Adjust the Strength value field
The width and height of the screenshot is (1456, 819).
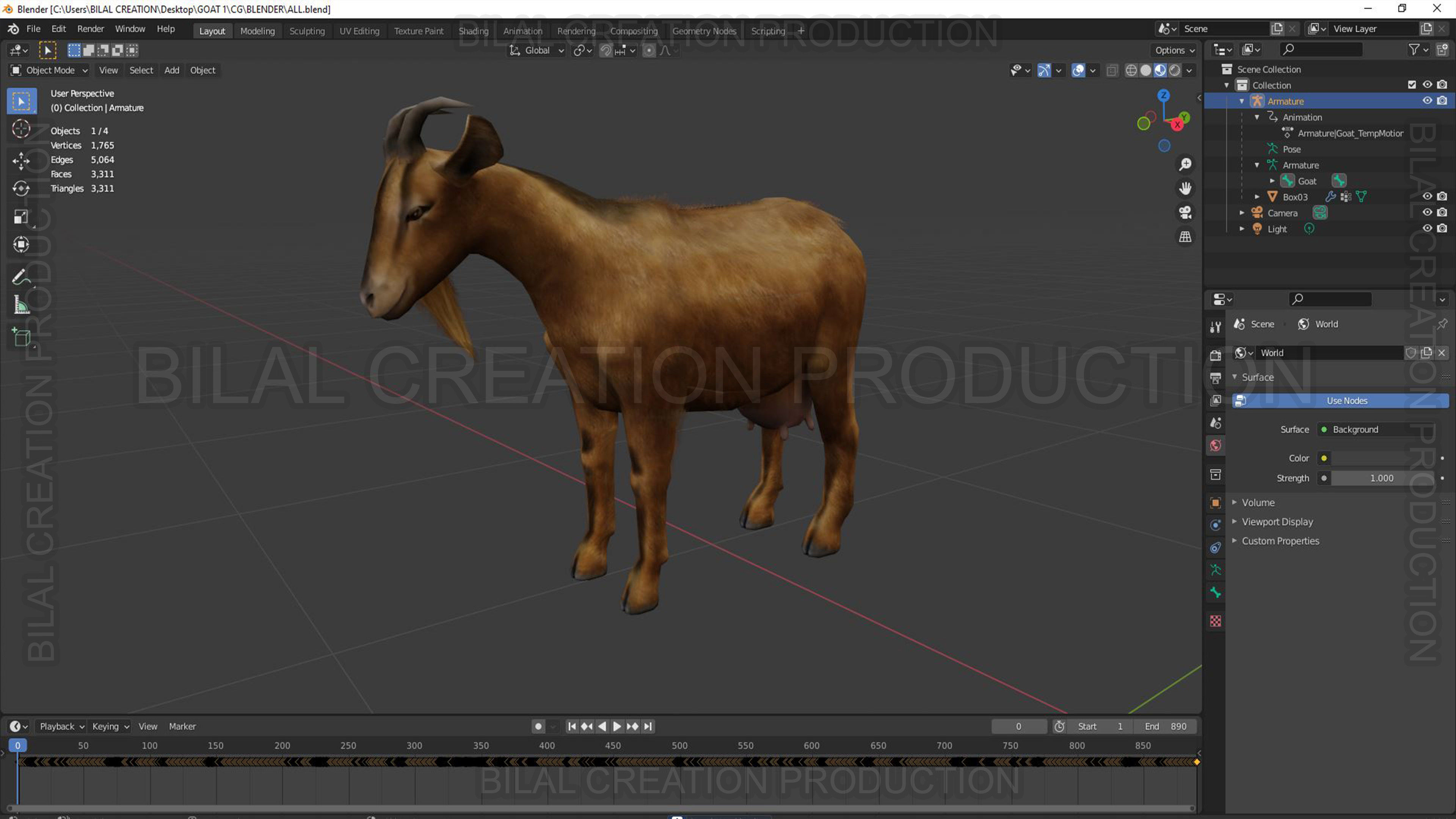pos(1381,478)
